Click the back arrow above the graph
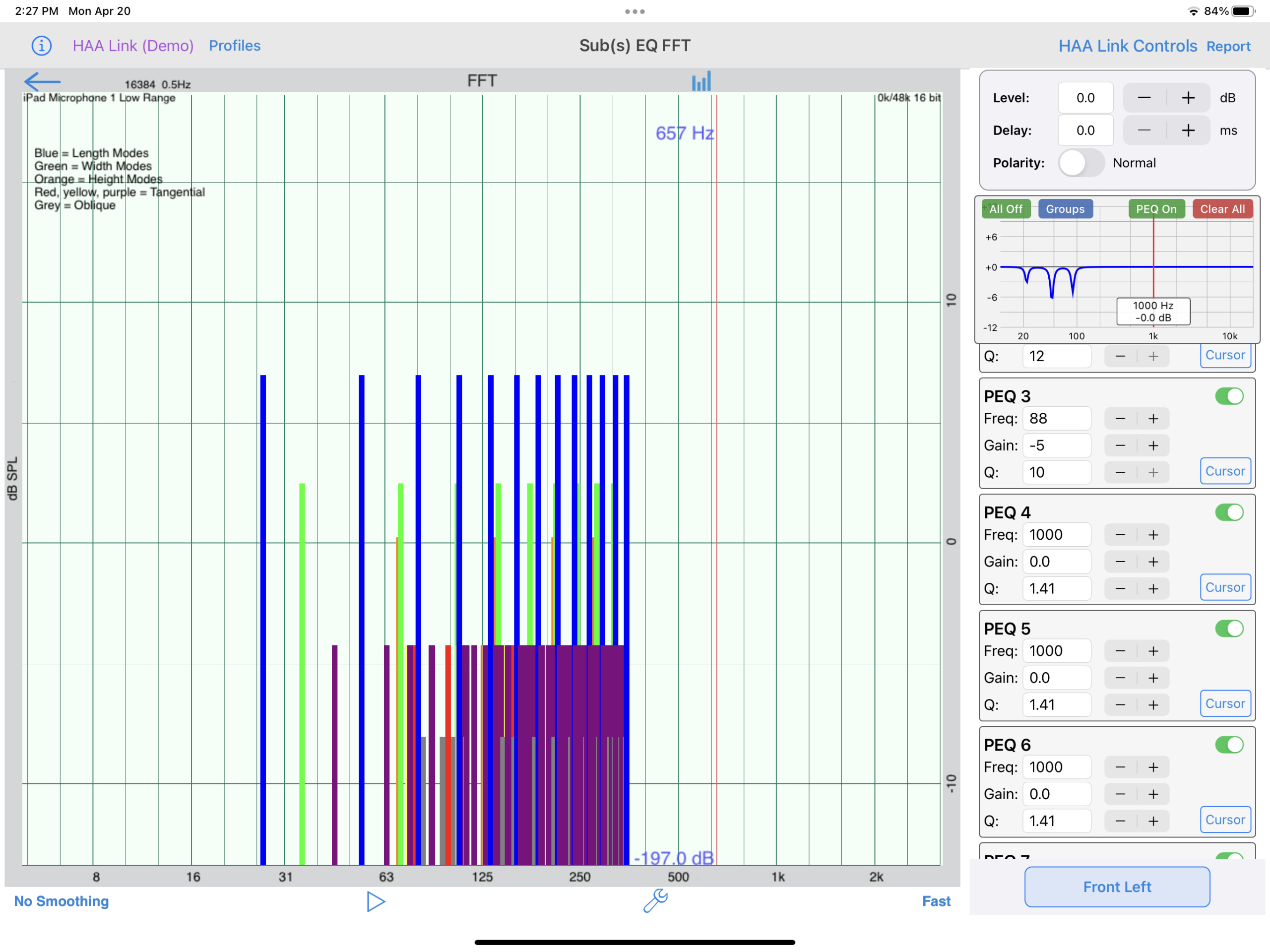 [x=42, y=82]
